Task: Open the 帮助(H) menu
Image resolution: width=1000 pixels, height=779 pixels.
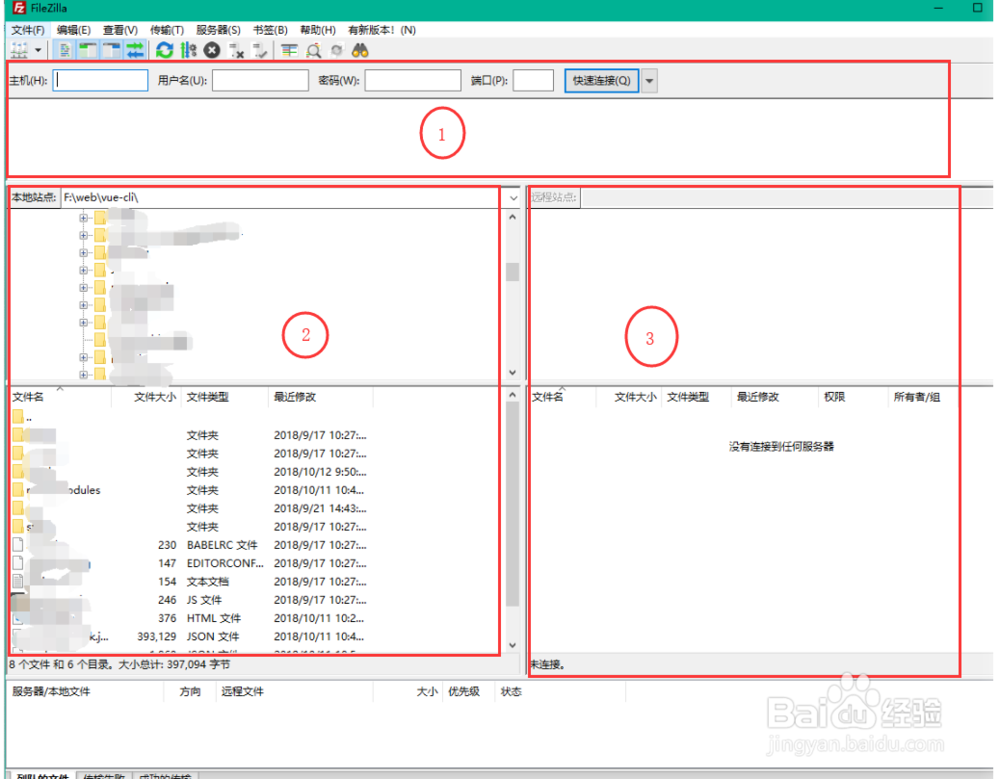Action: click(x=318, y=30)
